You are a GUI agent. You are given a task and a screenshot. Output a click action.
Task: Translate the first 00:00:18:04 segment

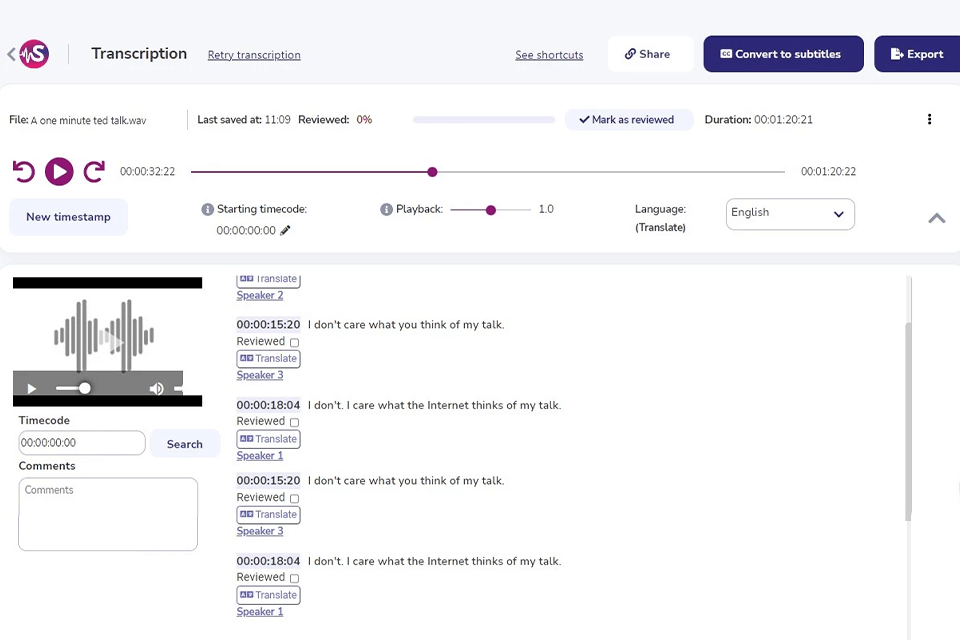tap(268, 439)
